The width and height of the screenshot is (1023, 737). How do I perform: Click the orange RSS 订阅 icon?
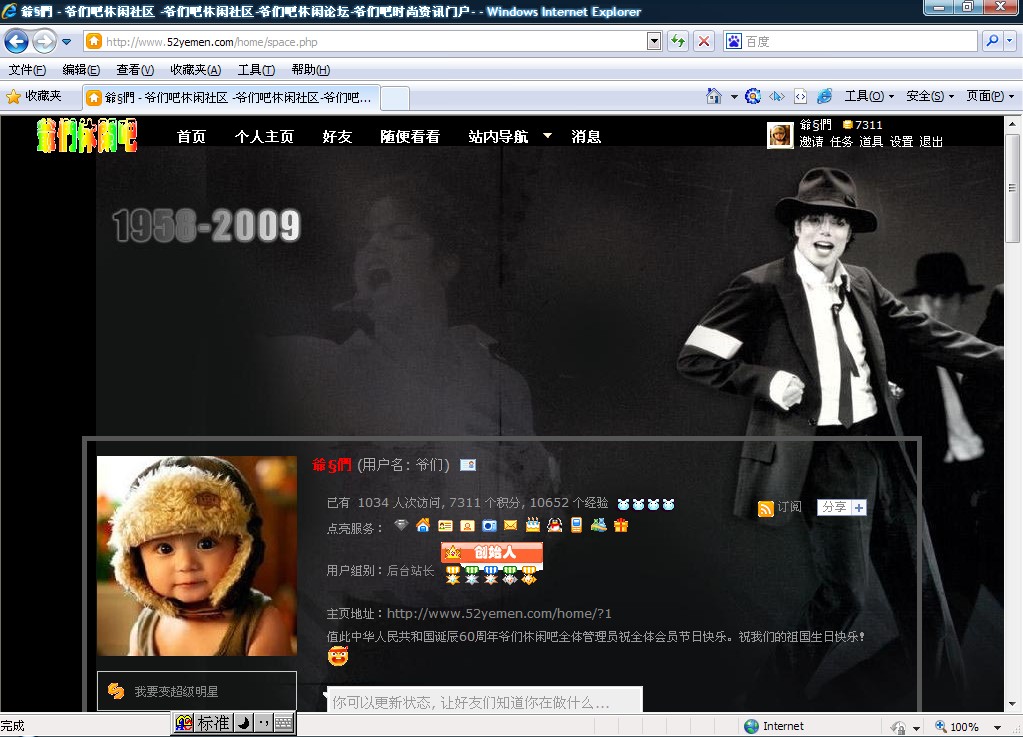click(765, 508)
